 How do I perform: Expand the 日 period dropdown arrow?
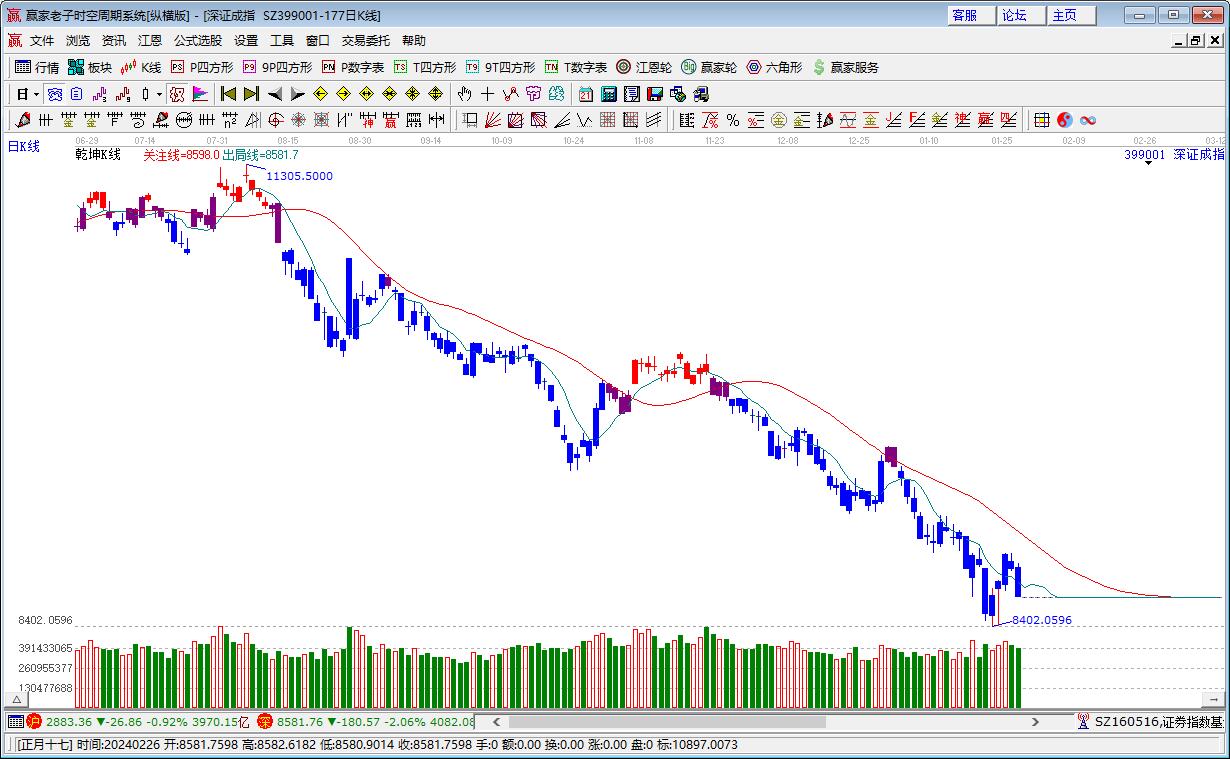(x=37, y=94)
